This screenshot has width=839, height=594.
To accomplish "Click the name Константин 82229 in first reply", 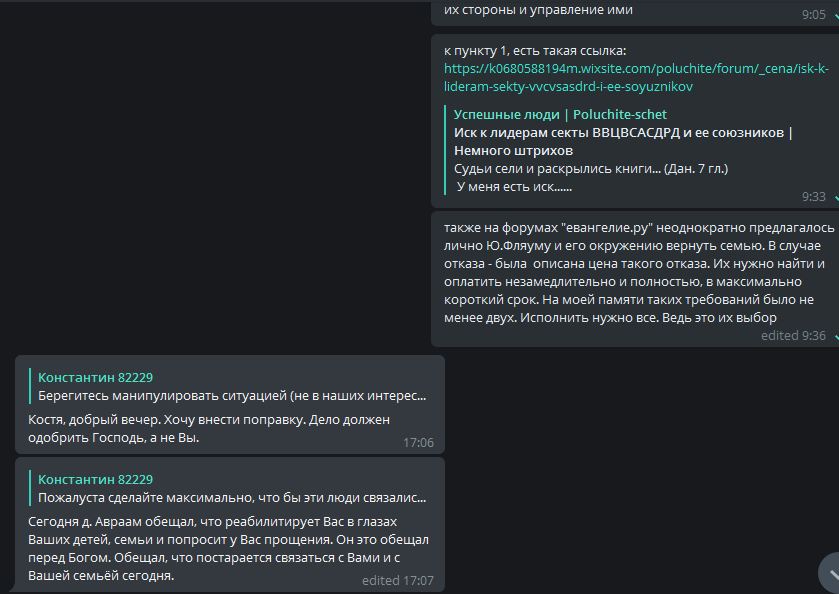I will coord(95,377).
